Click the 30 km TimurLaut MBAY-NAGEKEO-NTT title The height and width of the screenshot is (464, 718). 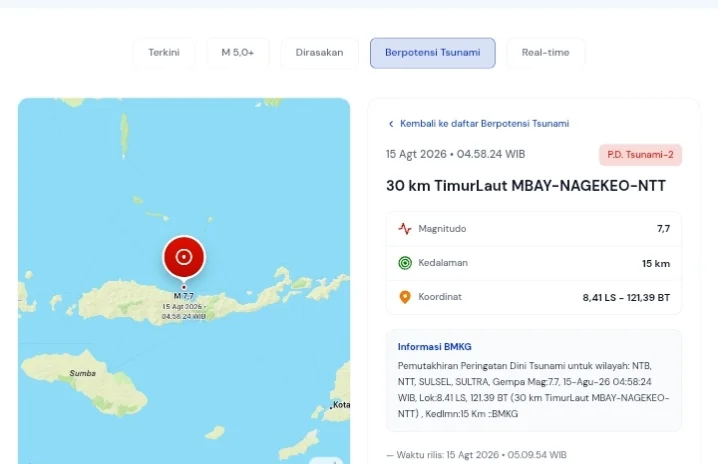(x=526, y=186)
